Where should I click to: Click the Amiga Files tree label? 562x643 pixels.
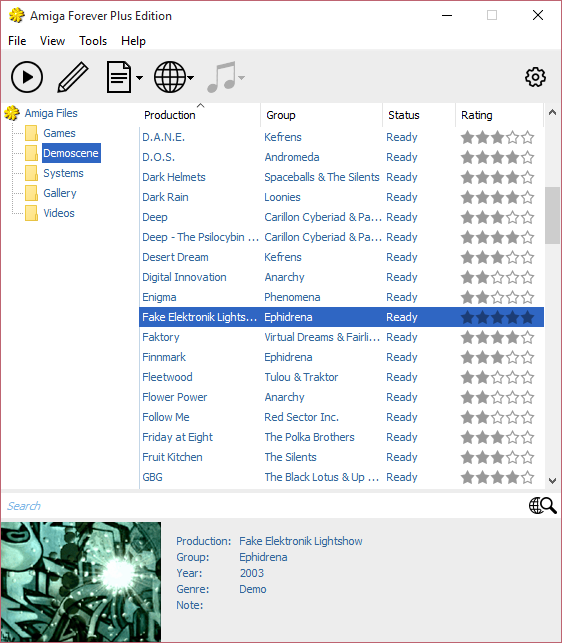pyautogui.click(x=51, y=113)
